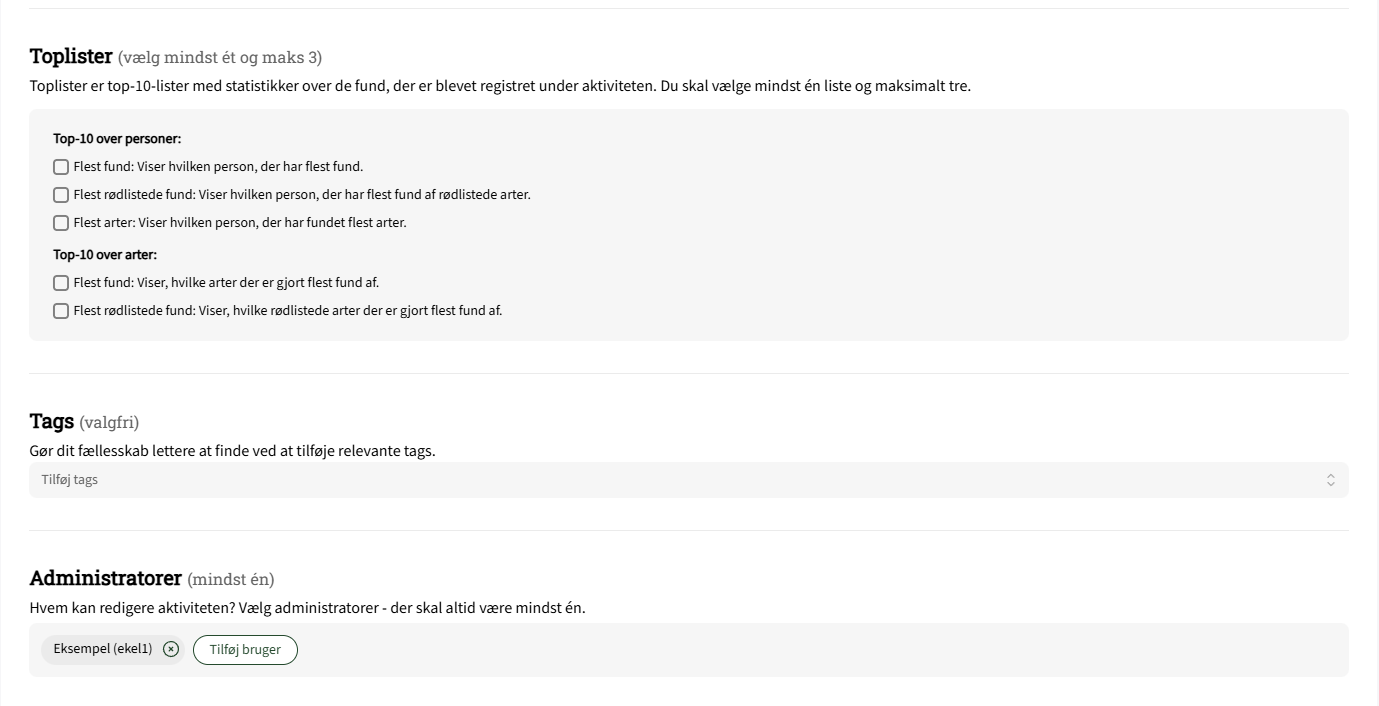This screenshot has width=1379, height=706.
Task: Enable "Flest fund" under Top-10 over personer
Action: [x=61, y=166]
